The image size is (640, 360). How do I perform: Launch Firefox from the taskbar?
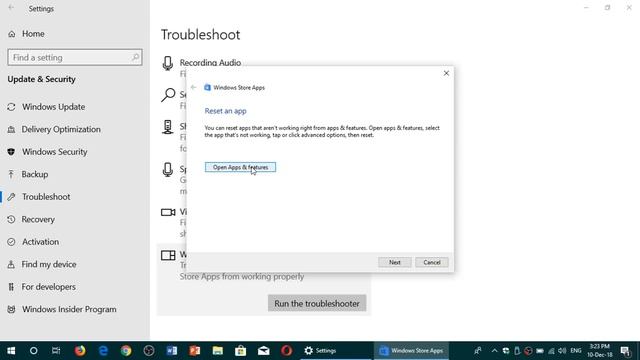(80, 351)
